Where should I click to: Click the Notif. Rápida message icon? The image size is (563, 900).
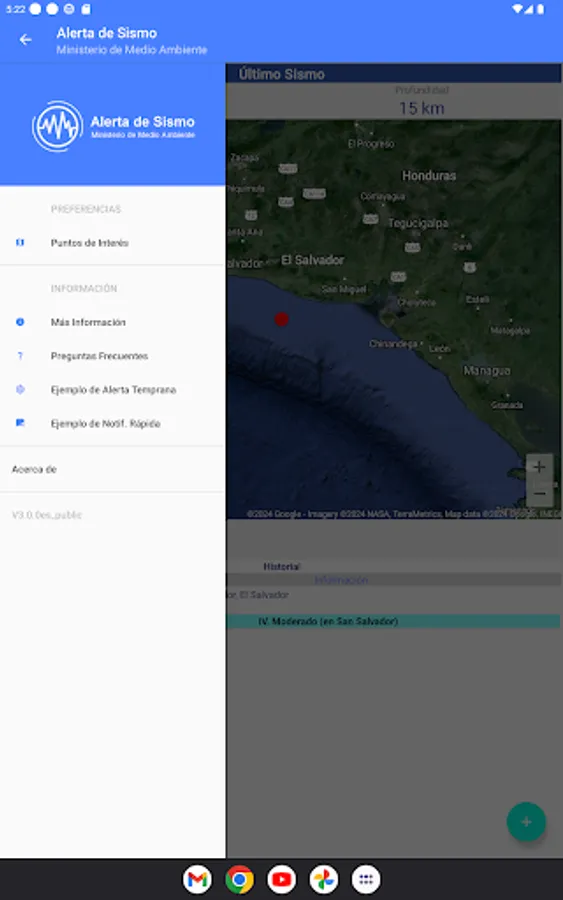[20, 423]
